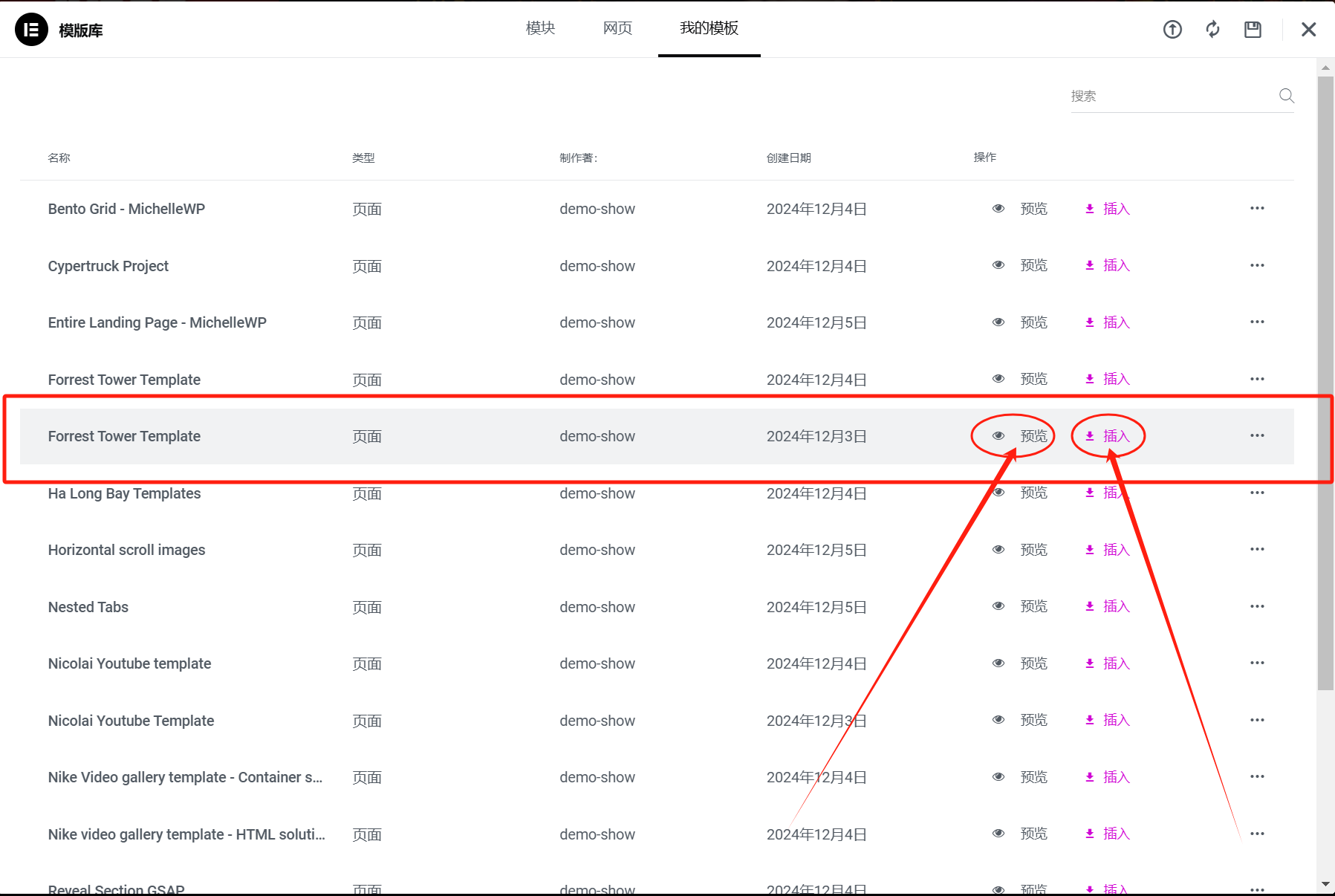The height and width of the screenshot is (896, 1335).
Task: Click the 搜索 search input field
Action: click(x=1170, y=97)
